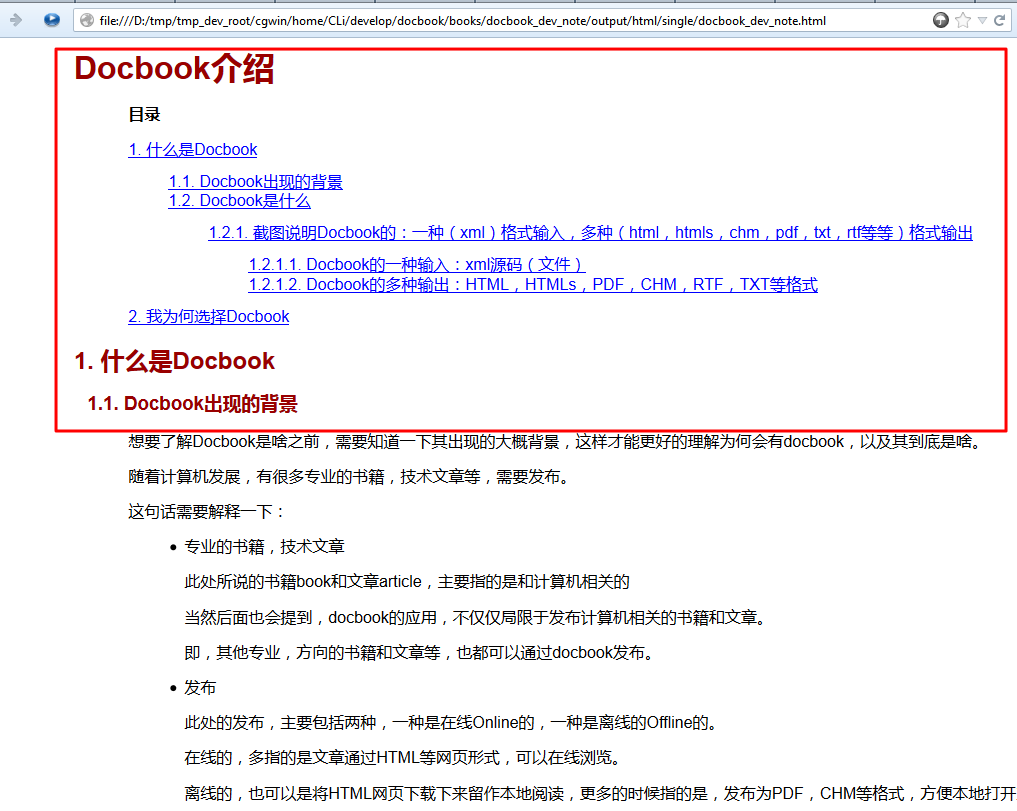Open TOC link 1.2. Docbook是什么
This screenshot has width=1017, height=811.
(x=239, y=201)
